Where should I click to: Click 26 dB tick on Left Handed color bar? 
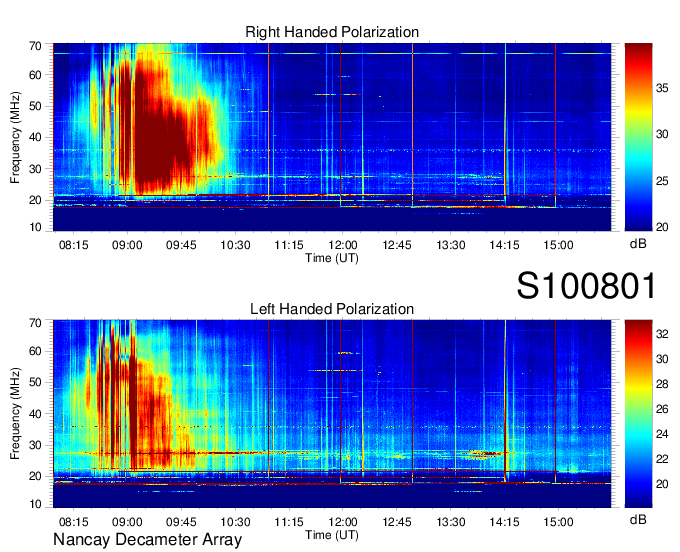click(662, 409)
